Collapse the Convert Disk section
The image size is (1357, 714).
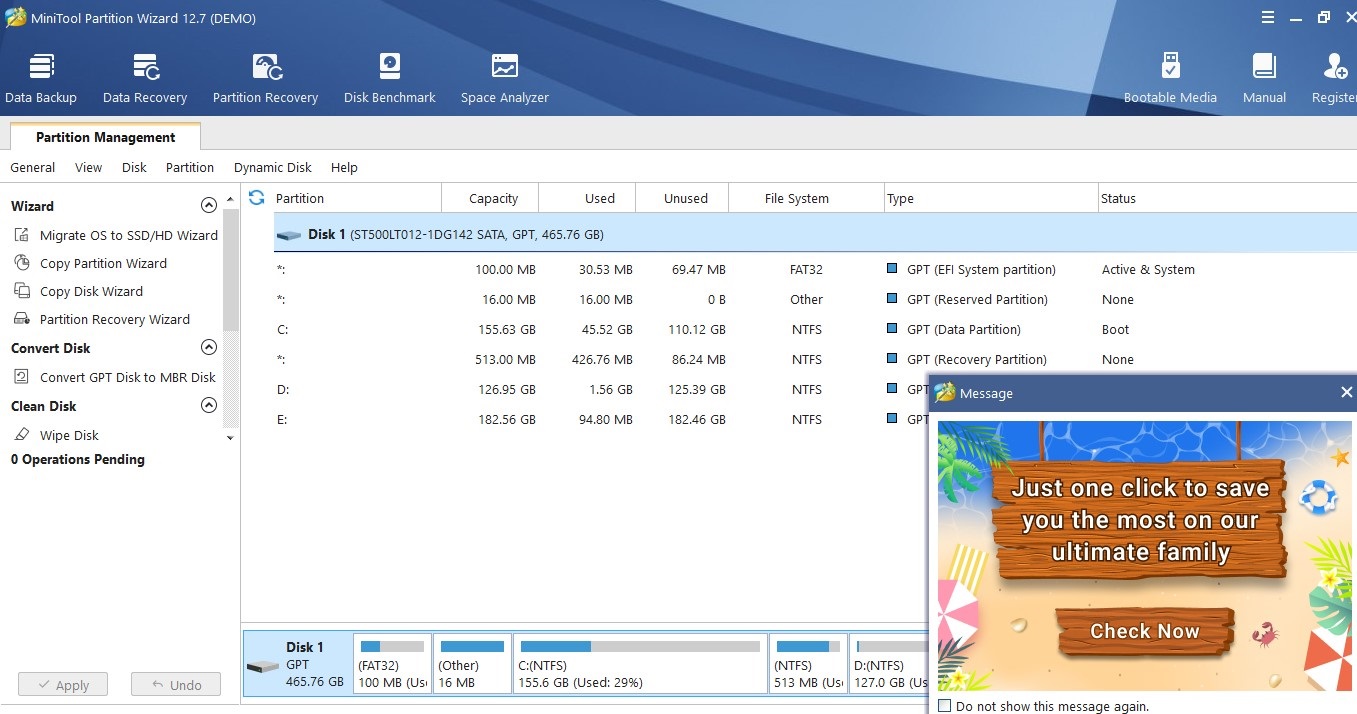click(x=209, y=348)
